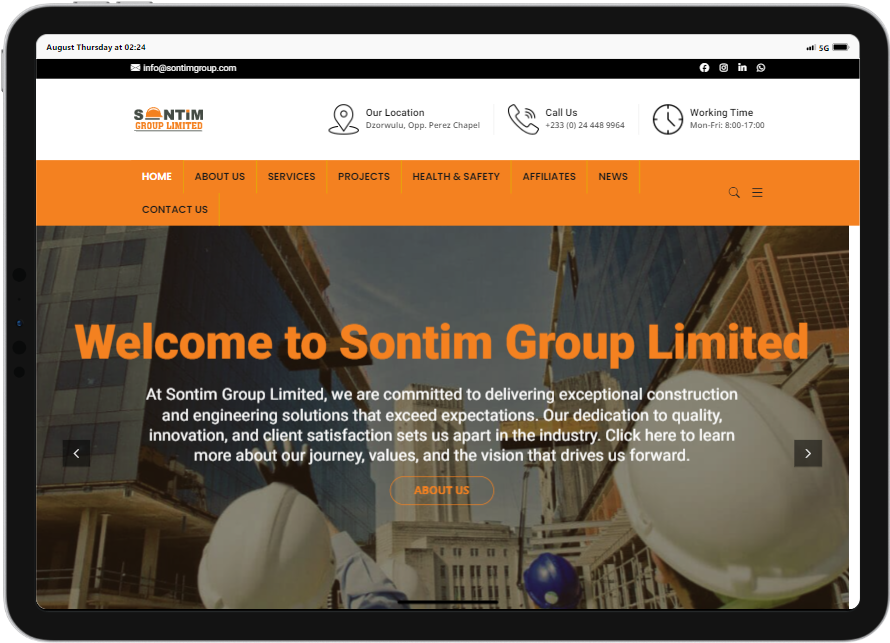Click the Welcome to Sontim Group Limited headline
The width and height of the screenshot is (890, 643).
(x=442, y=342)
